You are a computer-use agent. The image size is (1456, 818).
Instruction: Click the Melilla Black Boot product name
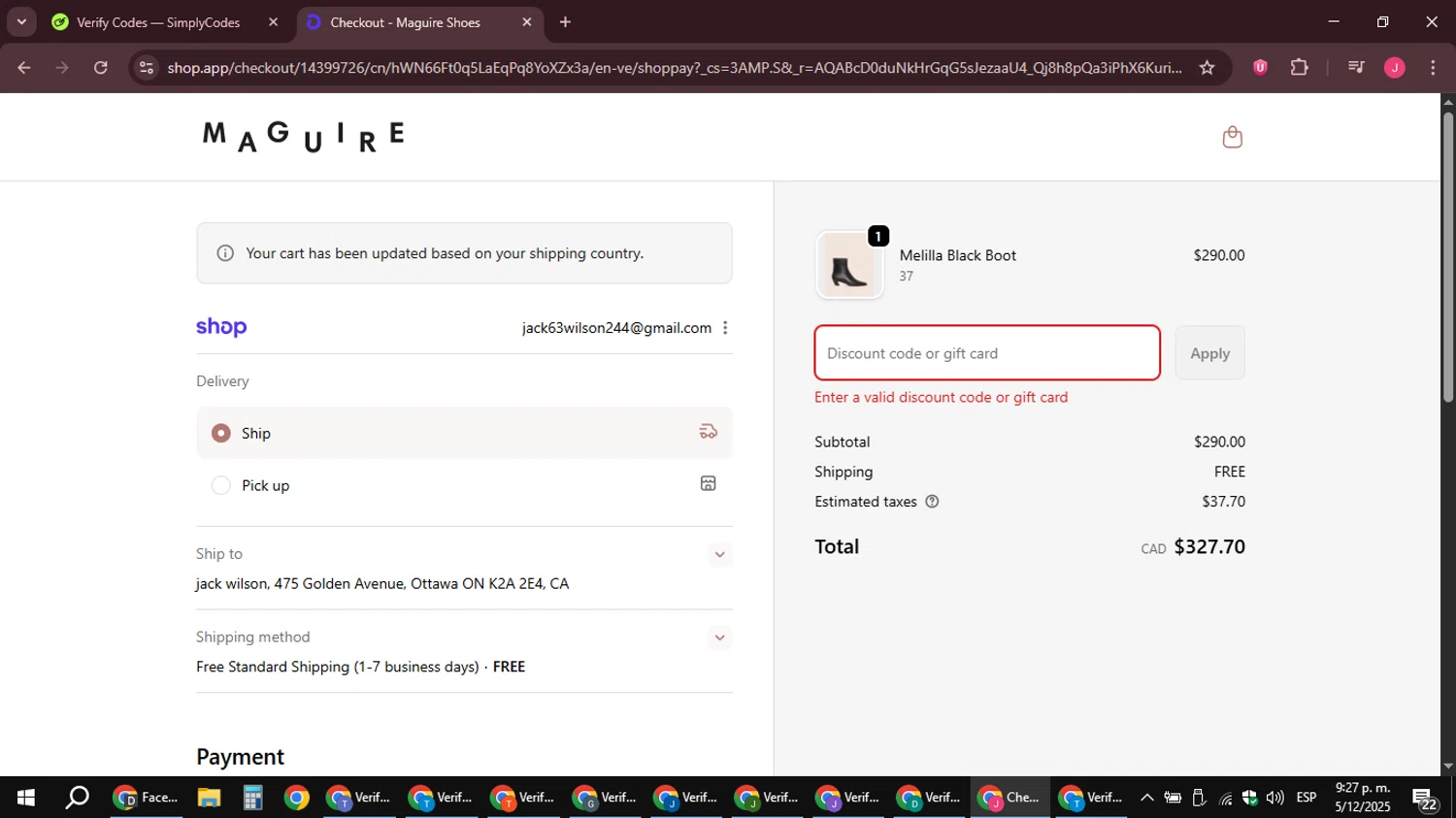pos(958,255)
